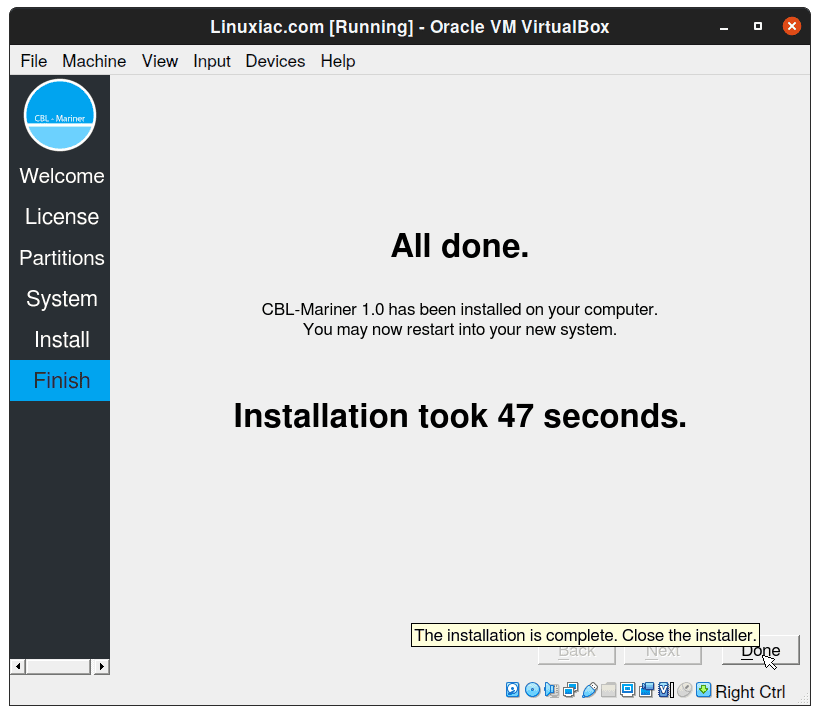Screen dimensions: 820x715
Task: Open the Machine menu
Action: 94,61
